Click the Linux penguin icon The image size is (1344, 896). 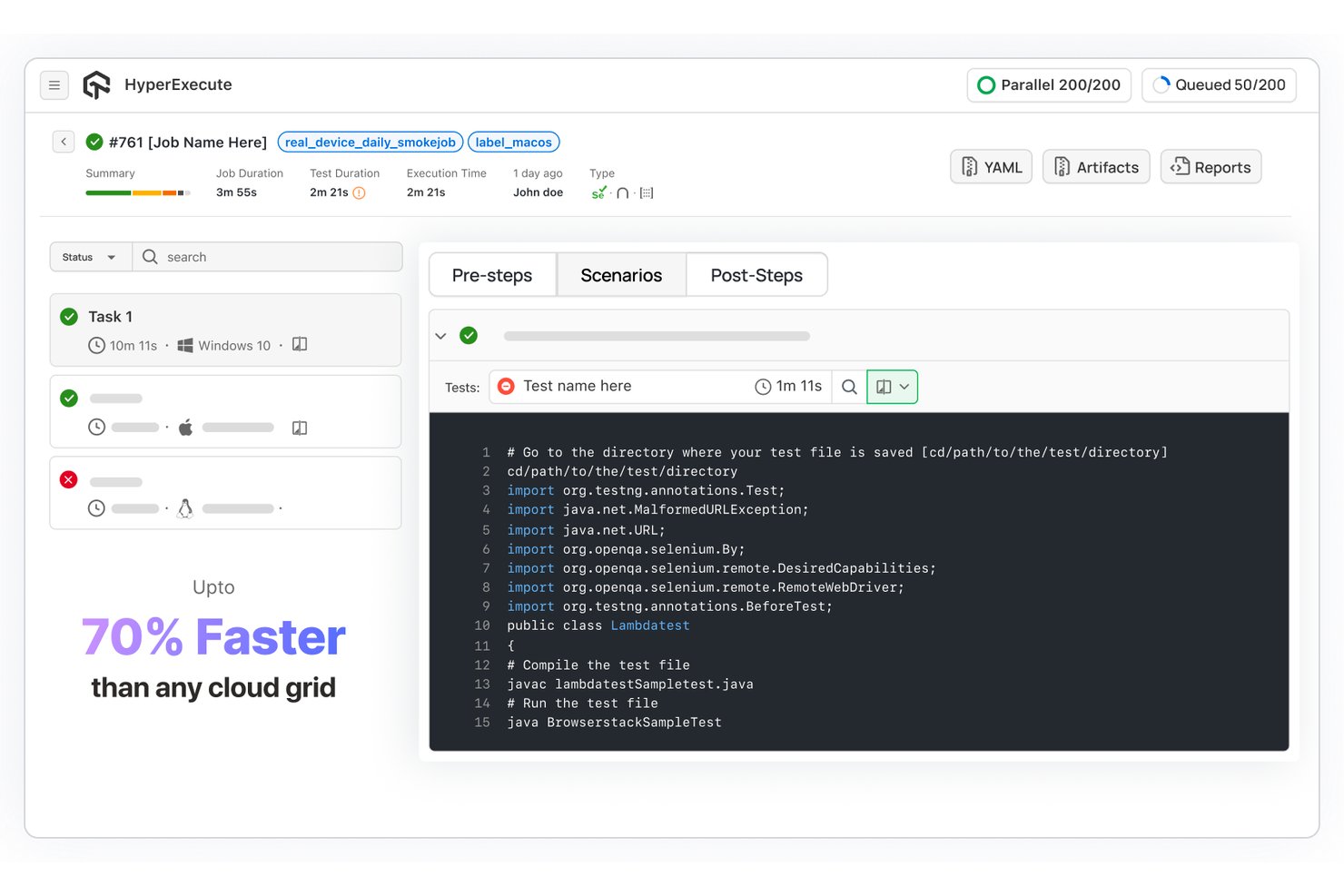(185, 508)
